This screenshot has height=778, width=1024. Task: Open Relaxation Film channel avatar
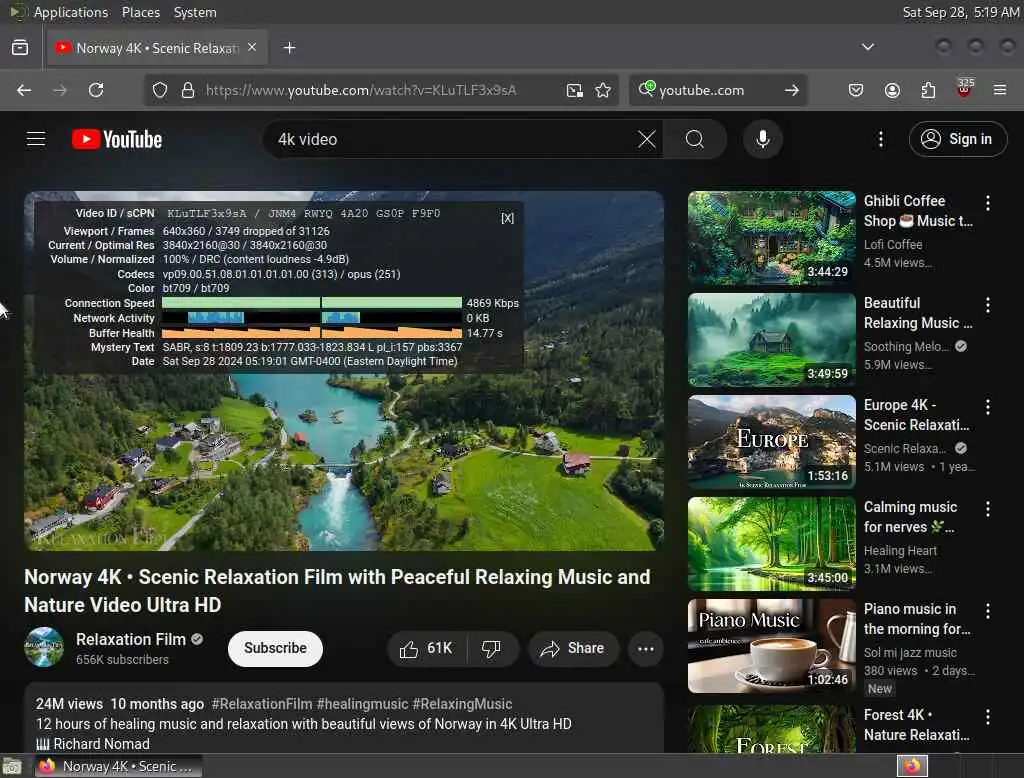44,647
